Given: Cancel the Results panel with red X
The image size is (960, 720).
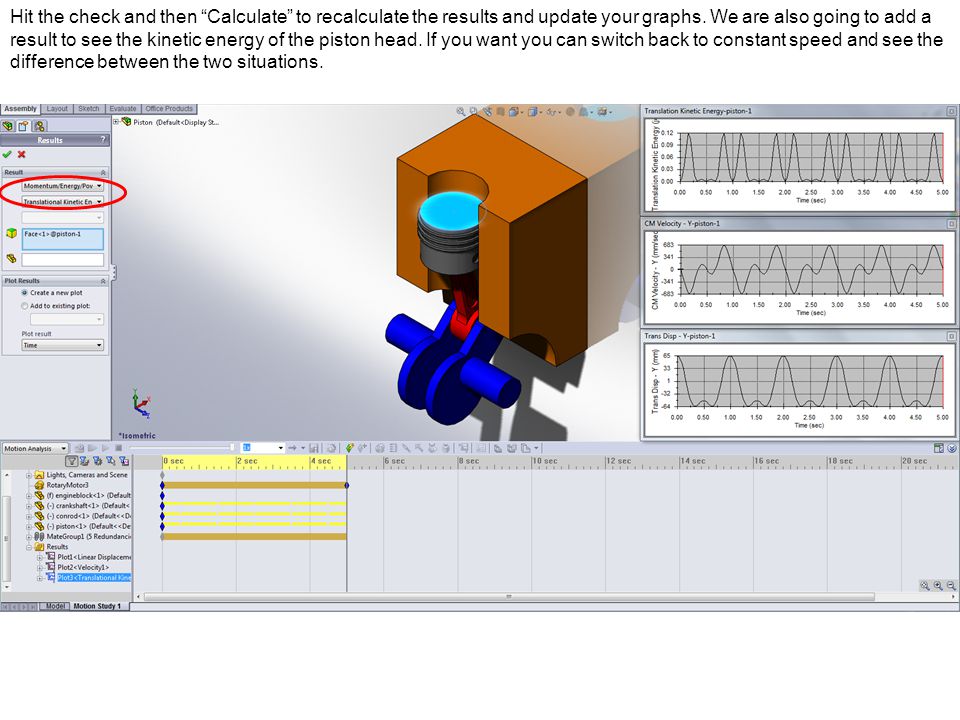Looking at the screenshot, I should point(21,154).
